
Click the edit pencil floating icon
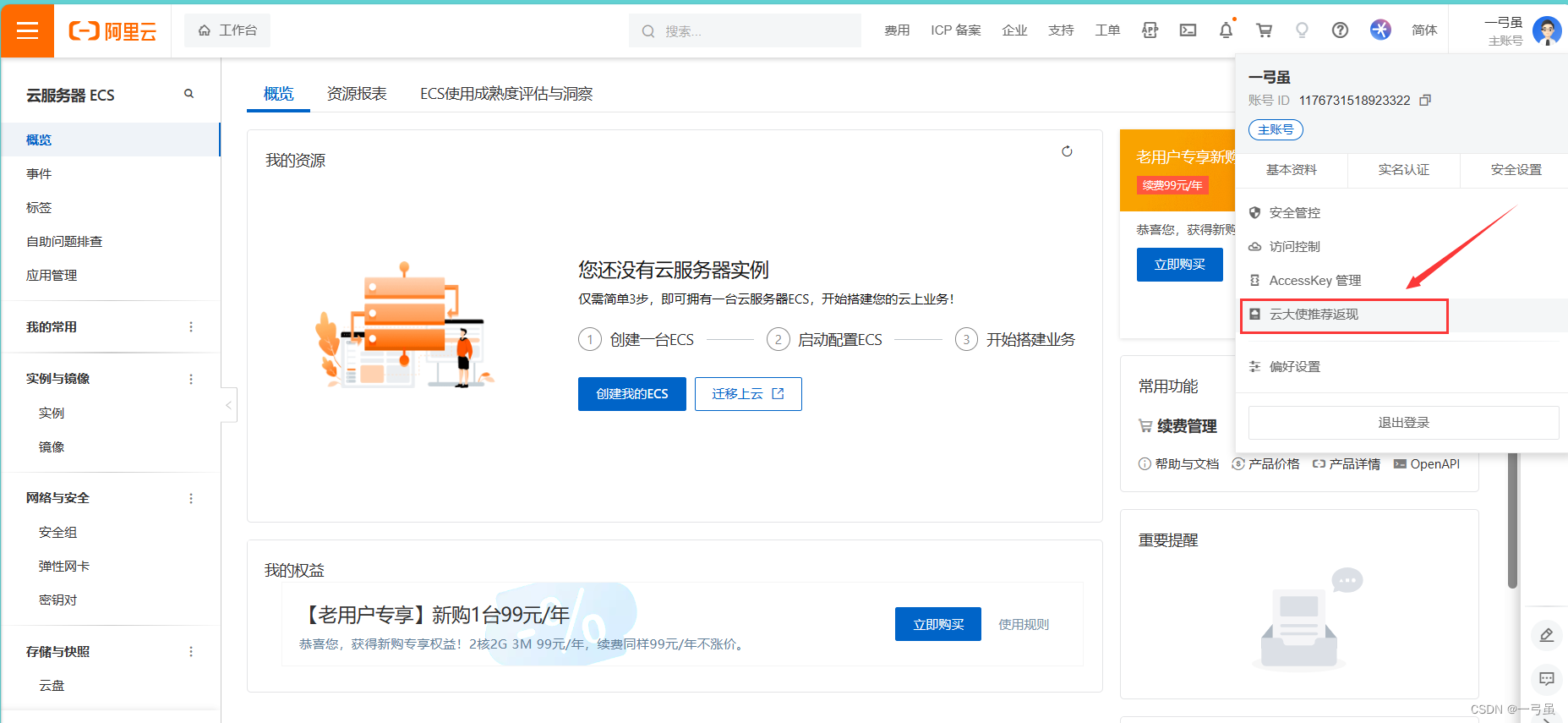[x=1547, y=635]
